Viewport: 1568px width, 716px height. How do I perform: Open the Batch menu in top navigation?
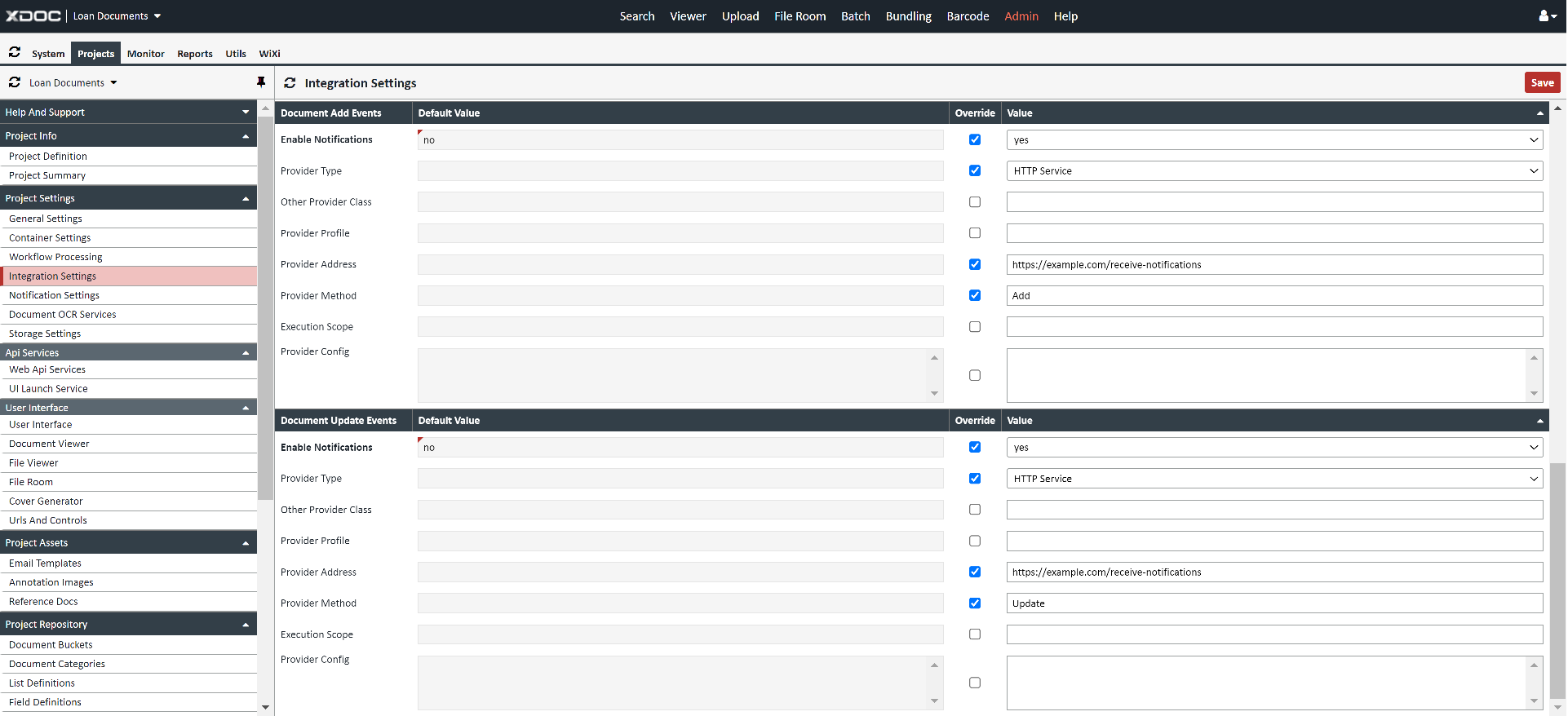coord(855,16)
